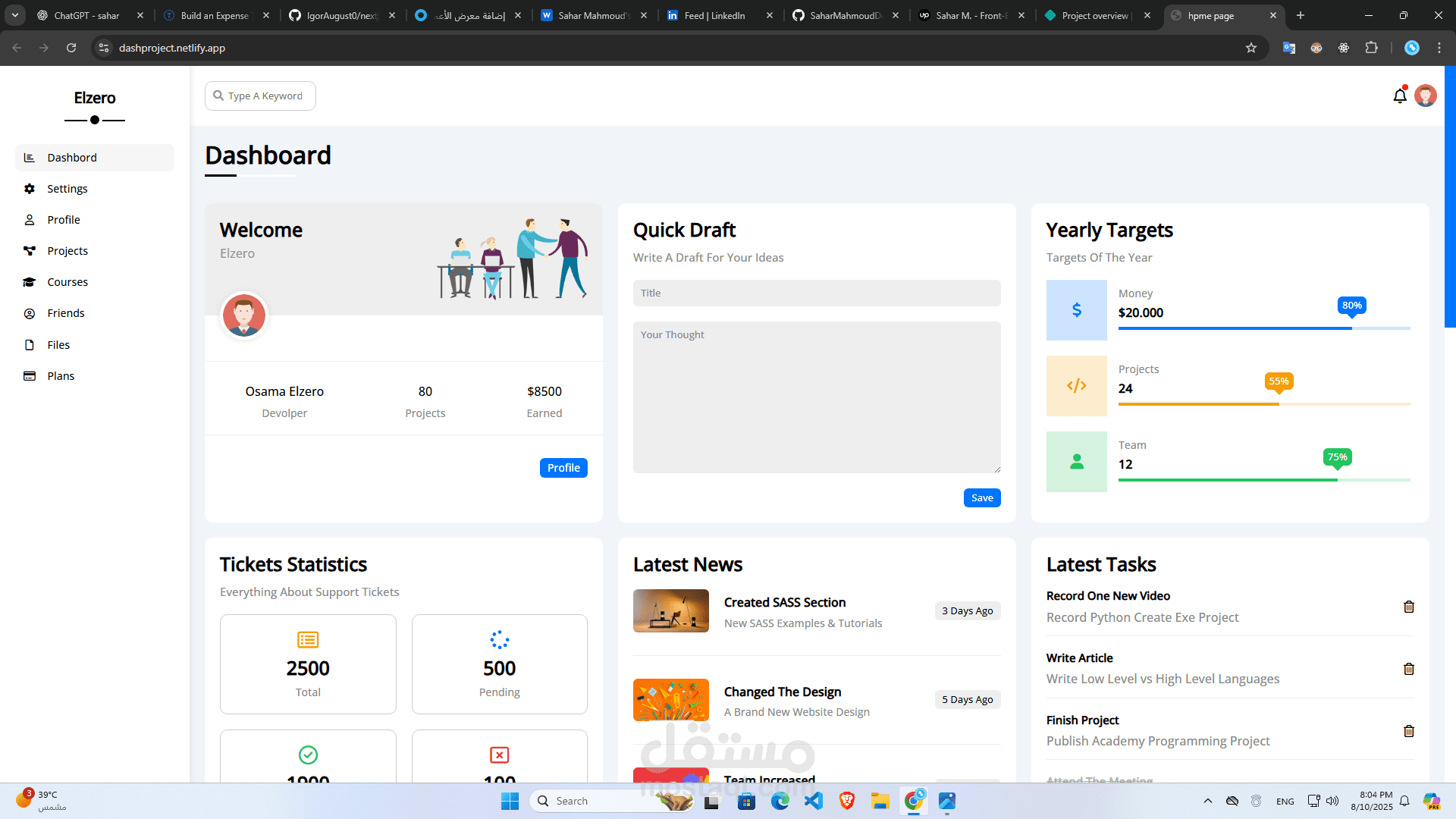Click the notification bell icon
Image resolution: width=1456 pixels, height=819 pixels.
[x=1400, y=96]
